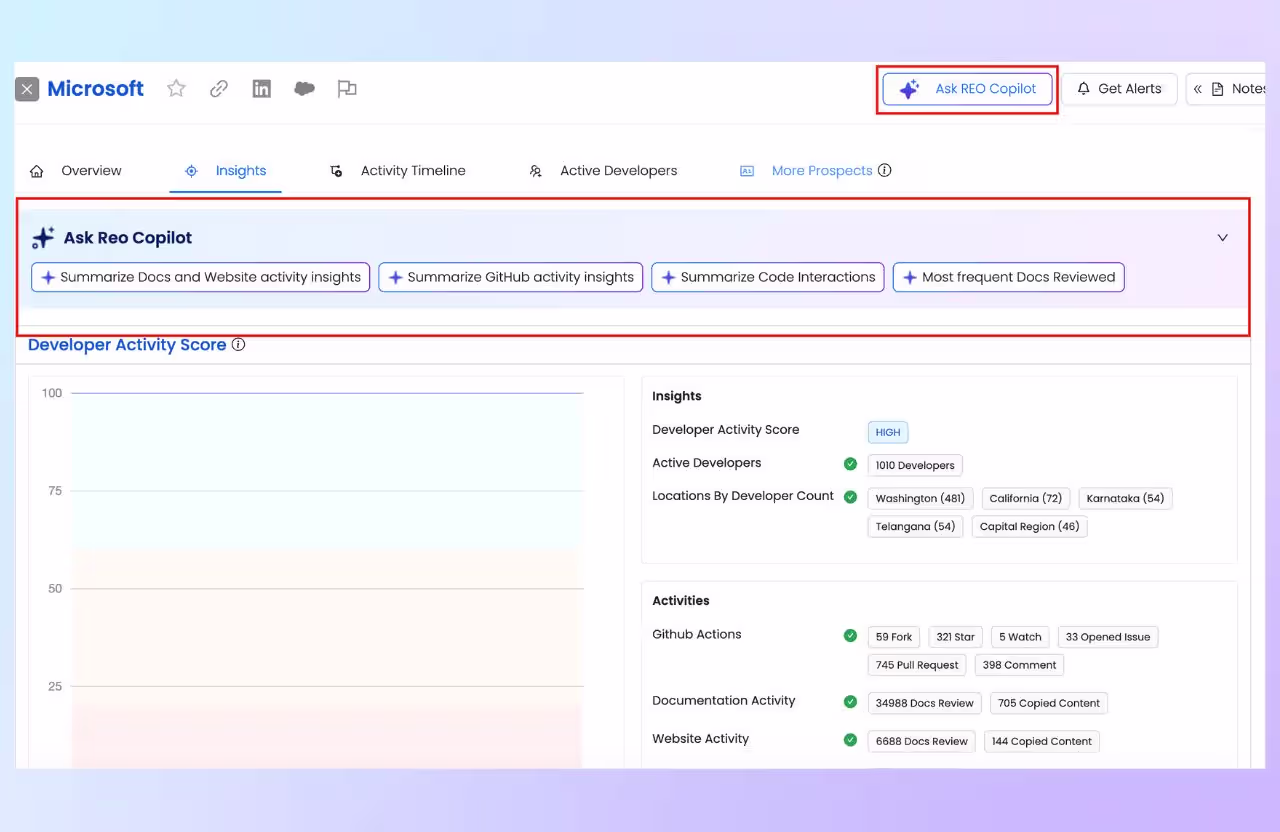Click the 6688 Docs Review tag
Image resolution: width=1280 pixels, height=832 pixels.
click(x=922, y=741)
